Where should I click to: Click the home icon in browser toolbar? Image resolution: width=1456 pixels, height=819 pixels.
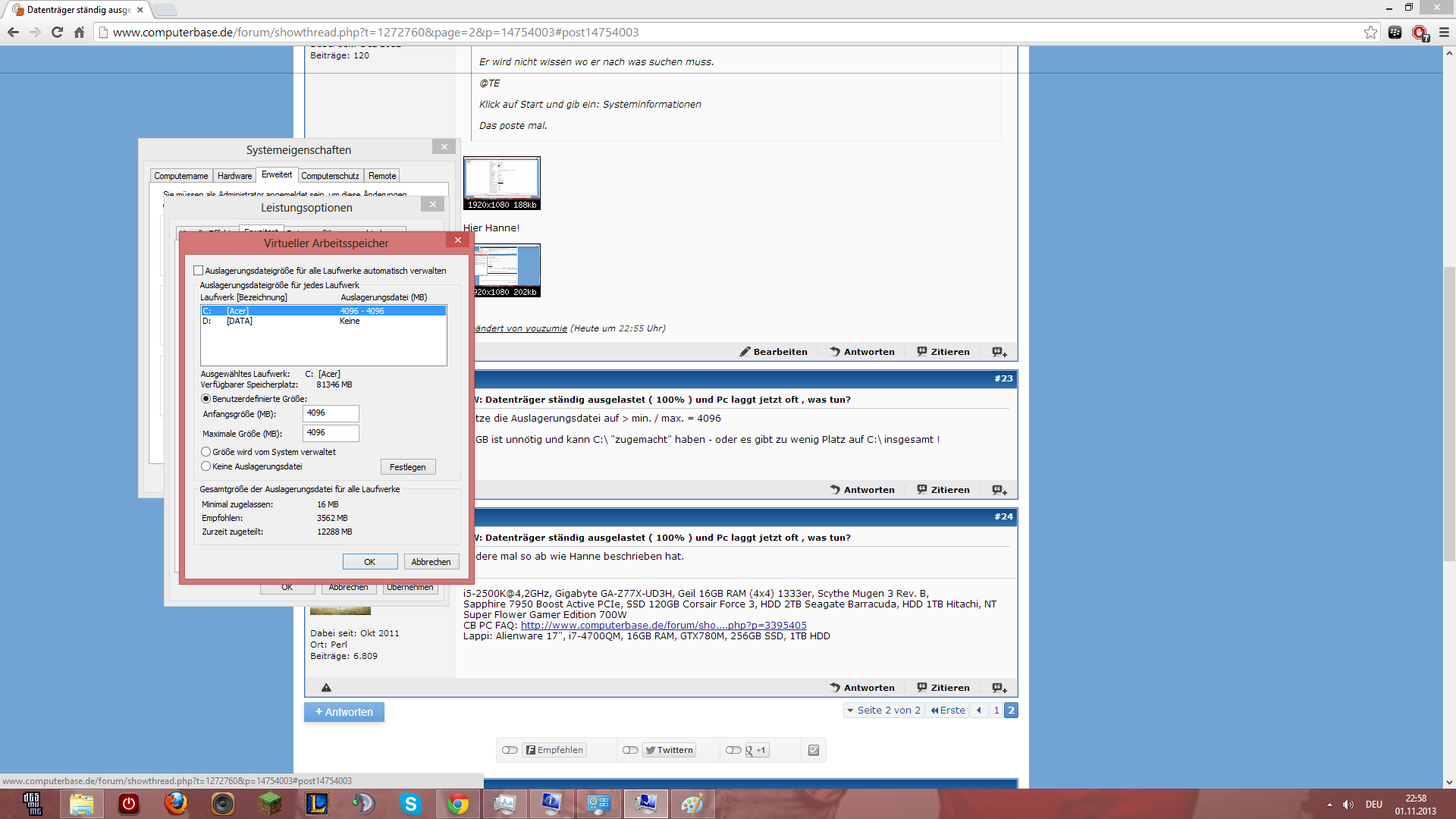79,33
